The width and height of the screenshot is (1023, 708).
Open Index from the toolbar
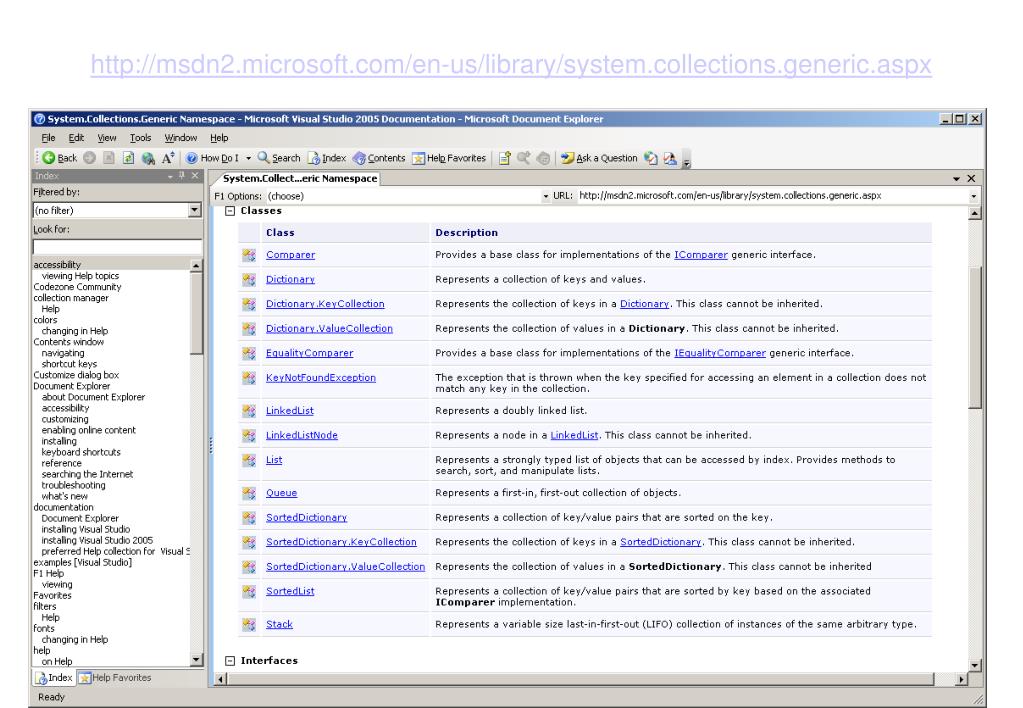click(x=327, y=158)
